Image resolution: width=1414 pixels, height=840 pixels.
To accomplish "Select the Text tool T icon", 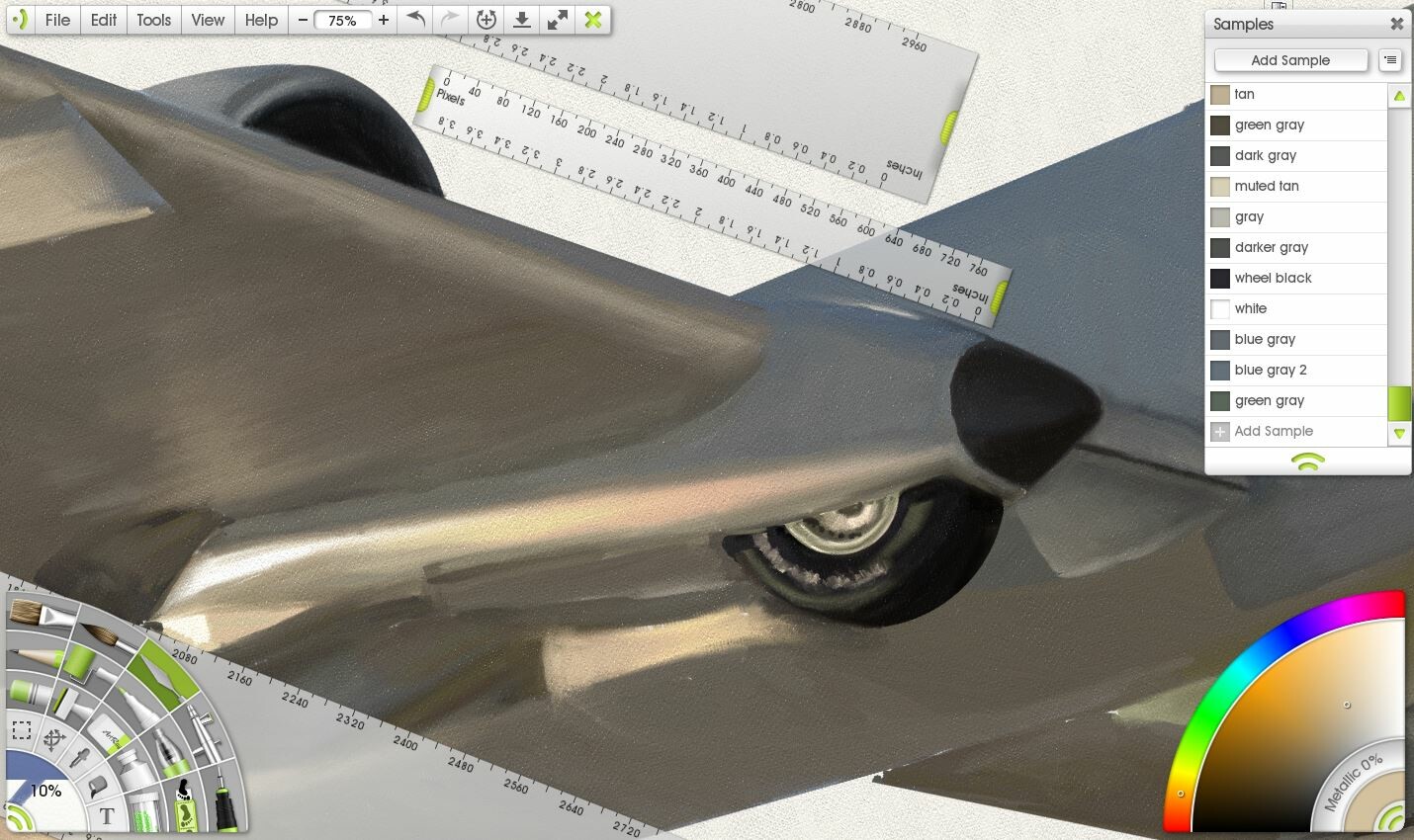I will 107,815.
